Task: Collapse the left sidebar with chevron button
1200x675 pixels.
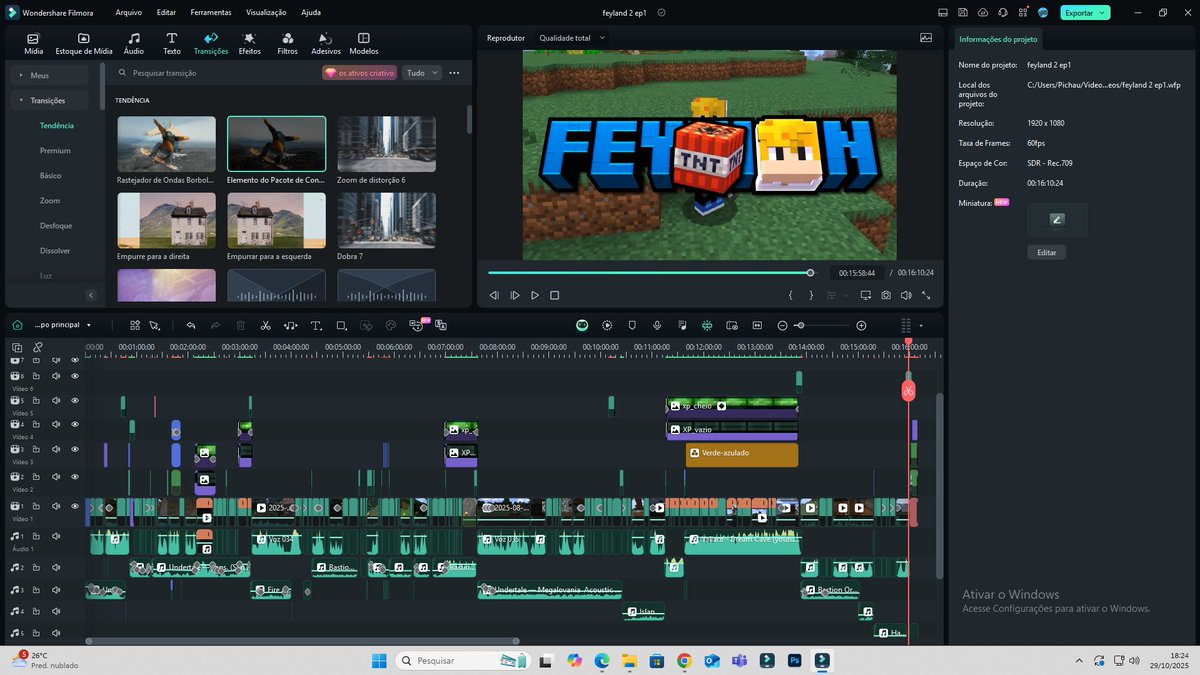Action: (90, 295)
